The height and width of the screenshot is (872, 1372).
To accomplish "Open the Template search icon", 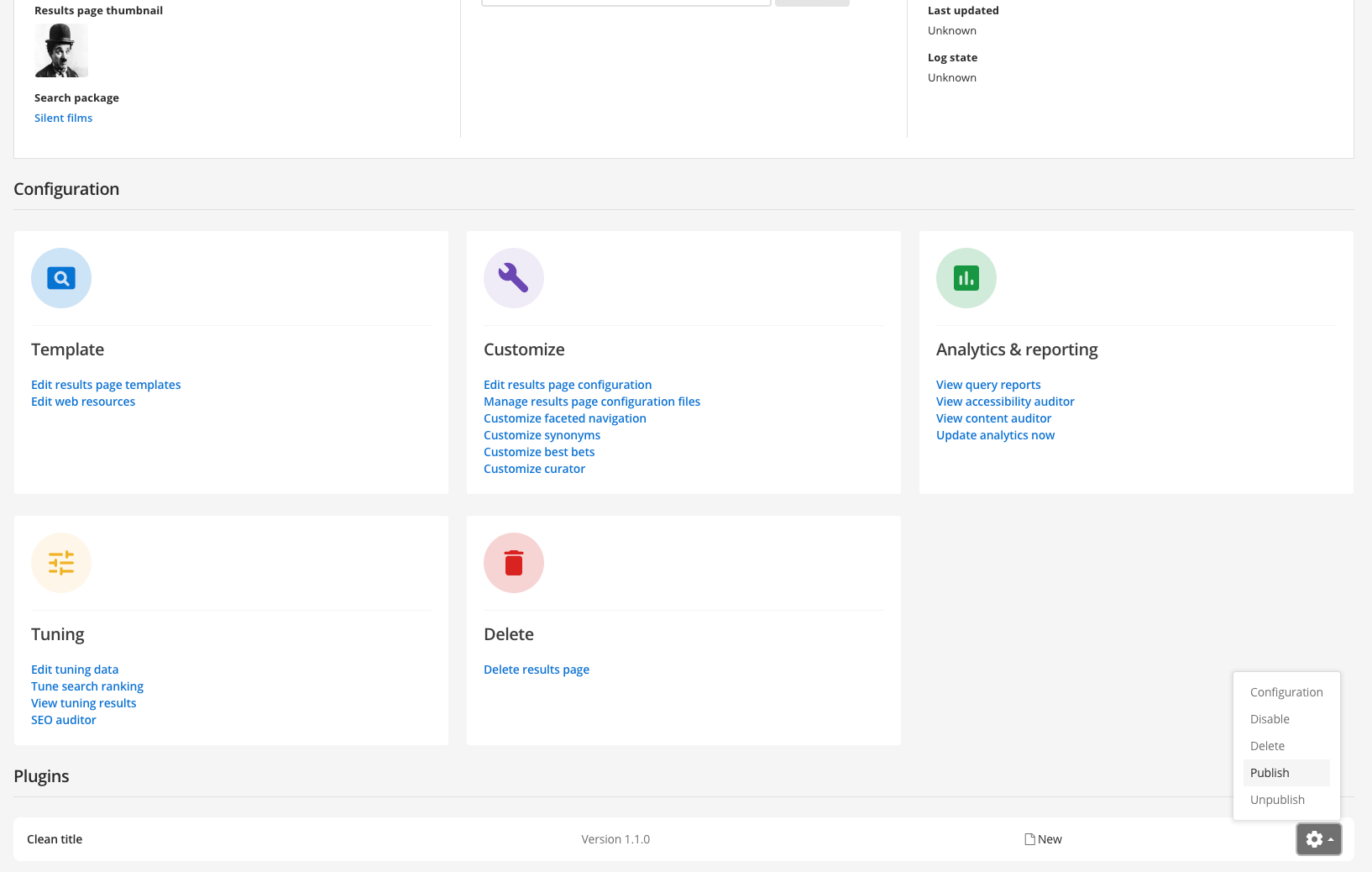I will tap(60, 278).
